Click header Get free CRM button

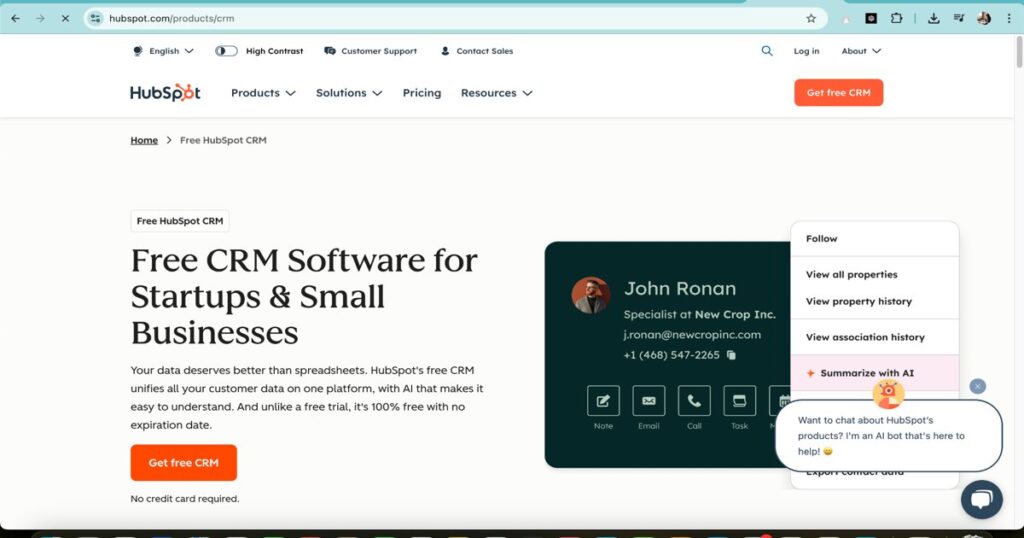pyautogui.click(x=839, y=93)
